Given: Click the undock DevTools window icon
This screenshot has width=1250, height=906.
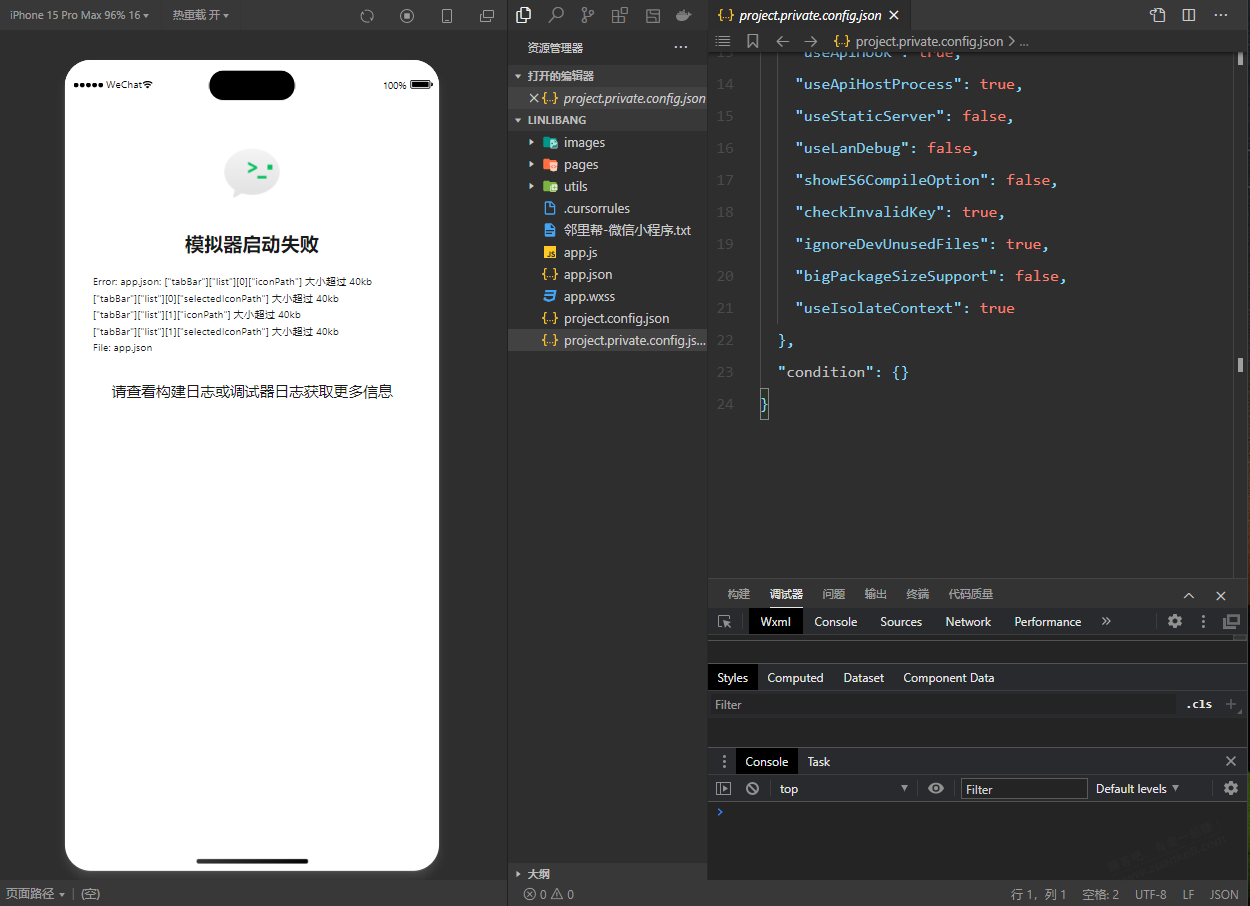Looking at the screenshot, I should (1232, 621).
